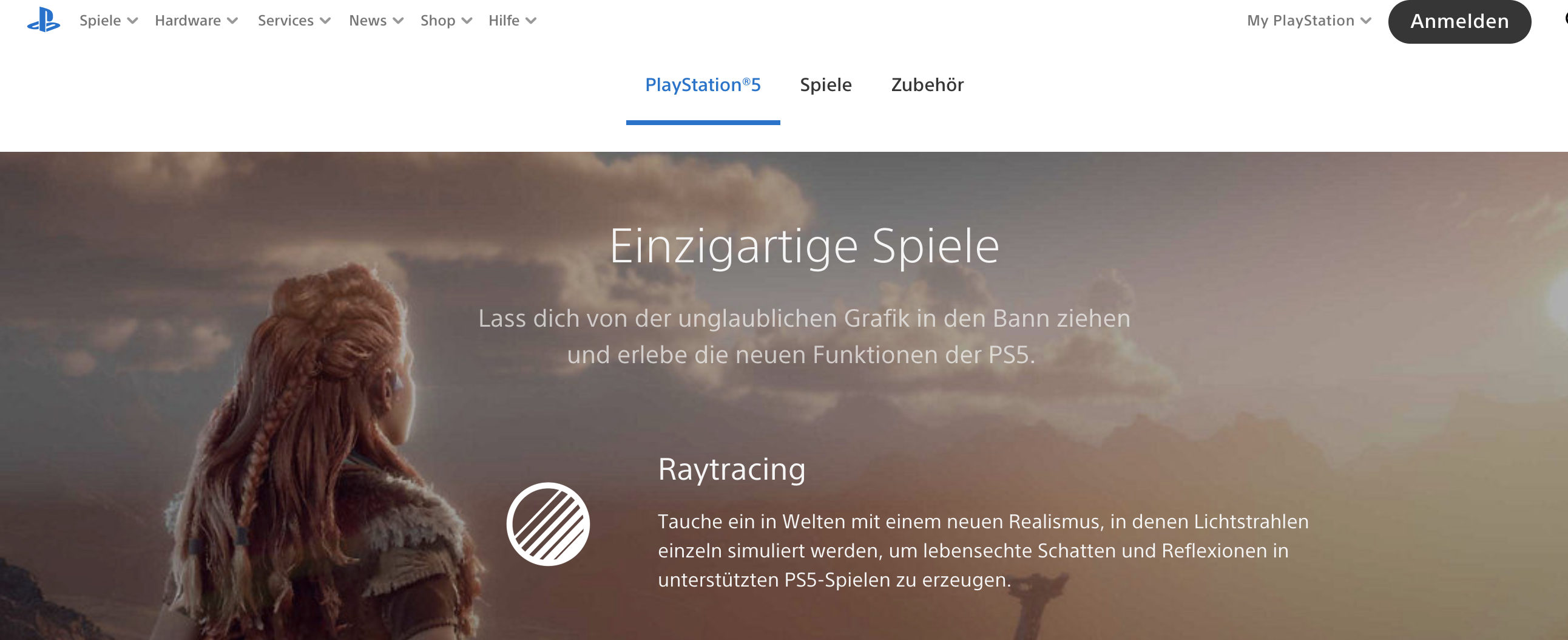This screenshot has width=1568, height=640.
Task: Expand the Hardware menu
Action: [196, 21]
